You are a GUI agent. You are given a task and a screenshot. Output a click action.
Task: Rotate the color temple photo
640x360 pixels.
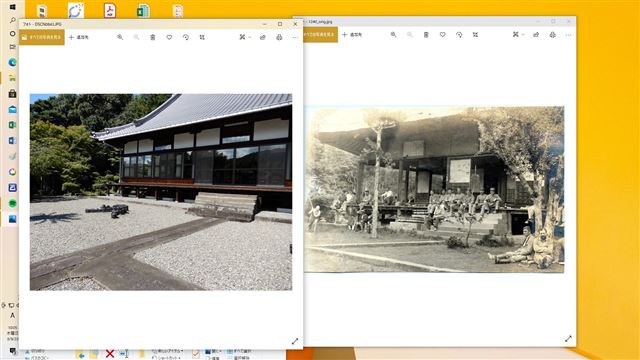(186, 37)
